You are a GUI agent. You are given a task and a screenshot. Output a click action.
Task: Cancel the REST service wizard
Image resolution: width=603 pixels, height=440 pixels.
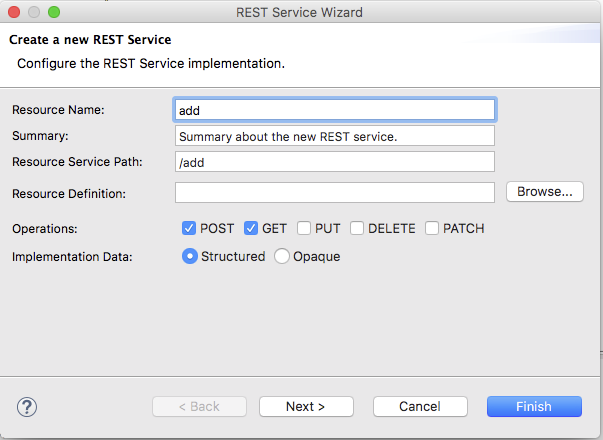[420, 407]
